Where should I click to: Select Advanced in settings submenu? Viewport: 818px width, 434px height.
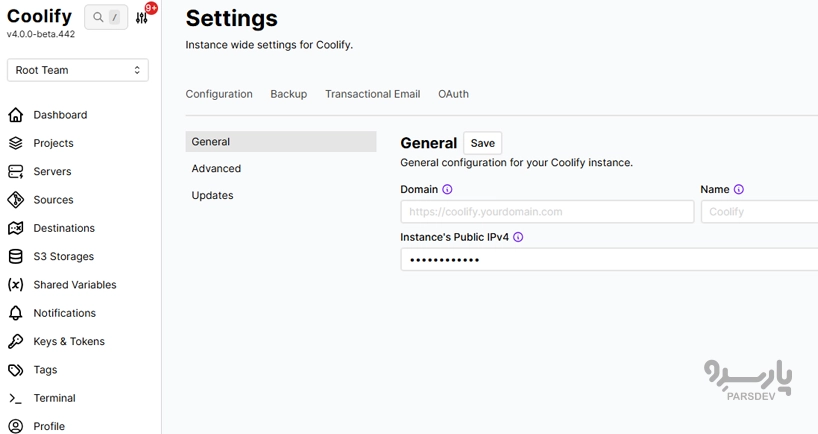pos(216,169)
